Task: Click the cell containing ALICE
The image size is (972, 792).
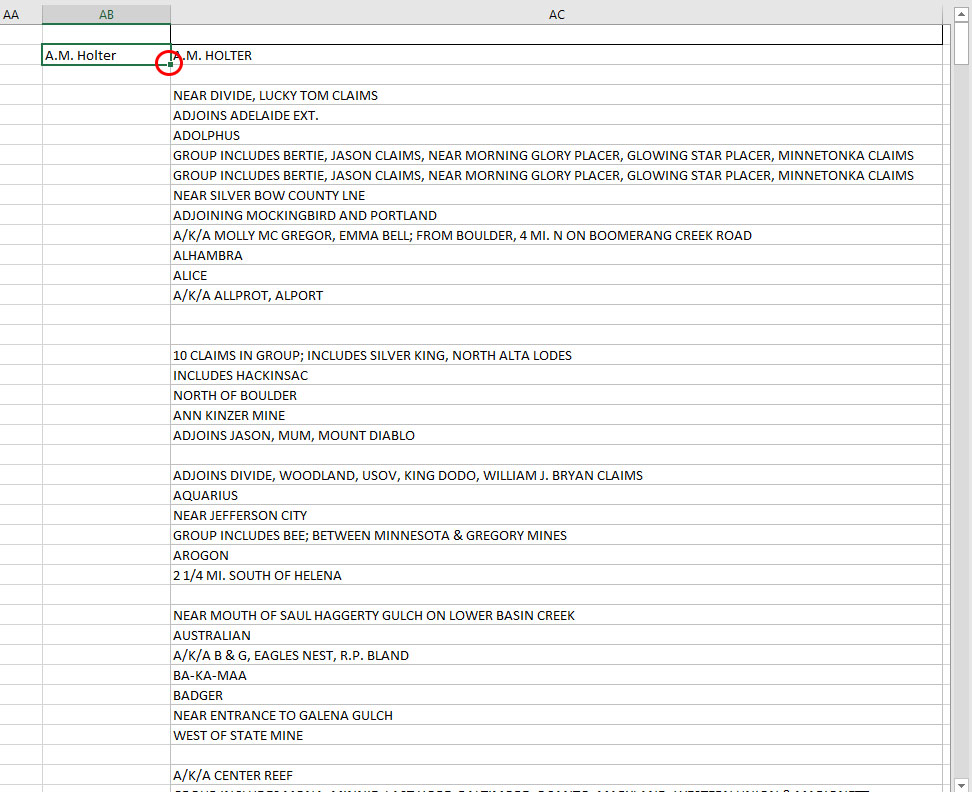Action: pos(191,276)
